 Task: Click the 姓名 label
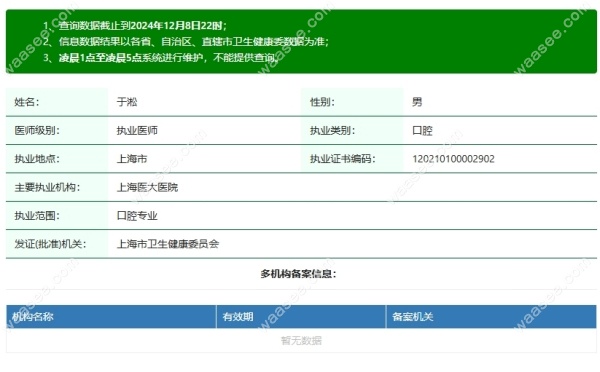27,102
